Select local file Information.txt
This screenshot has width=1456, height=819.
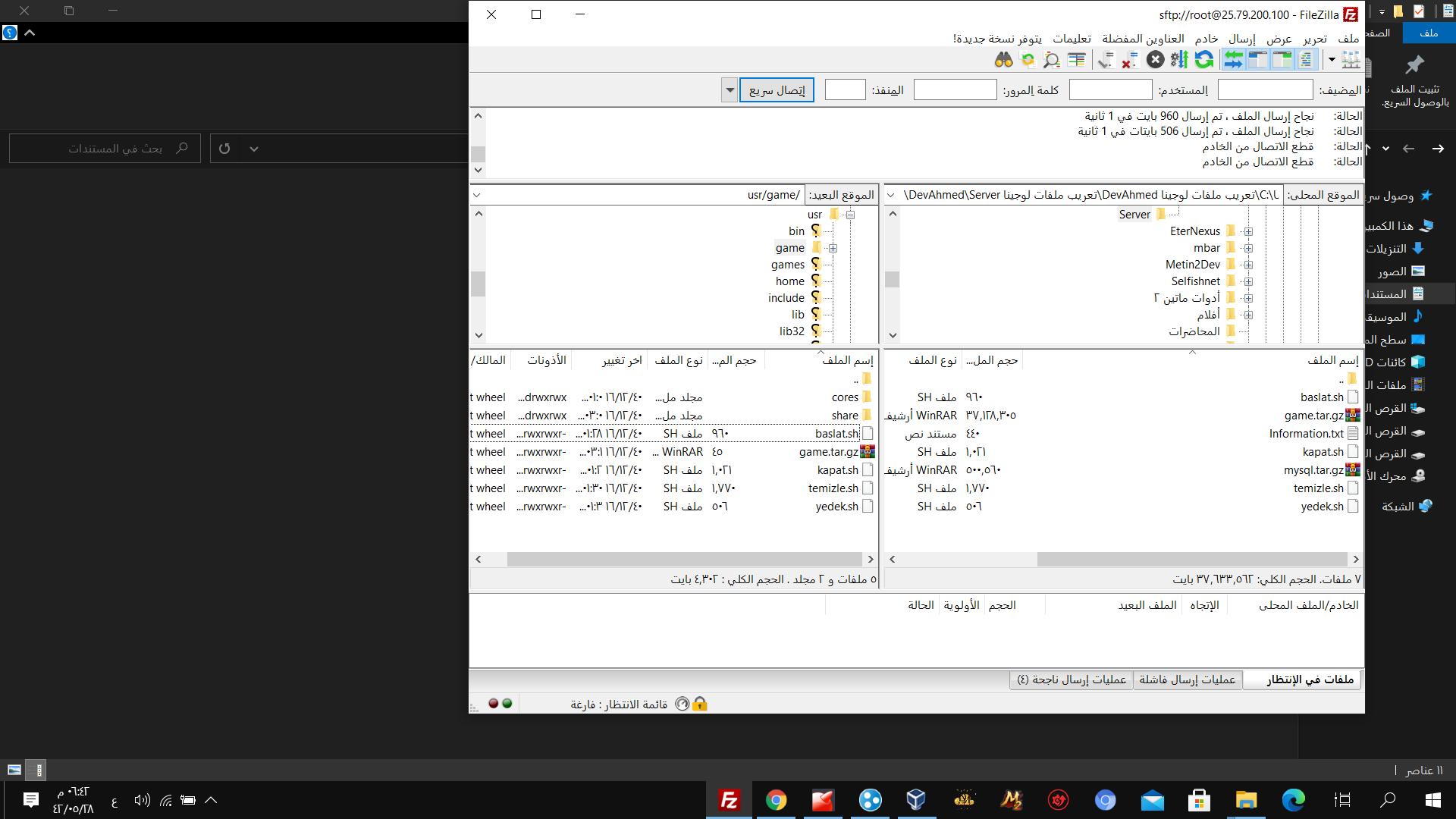point(1306,434)
